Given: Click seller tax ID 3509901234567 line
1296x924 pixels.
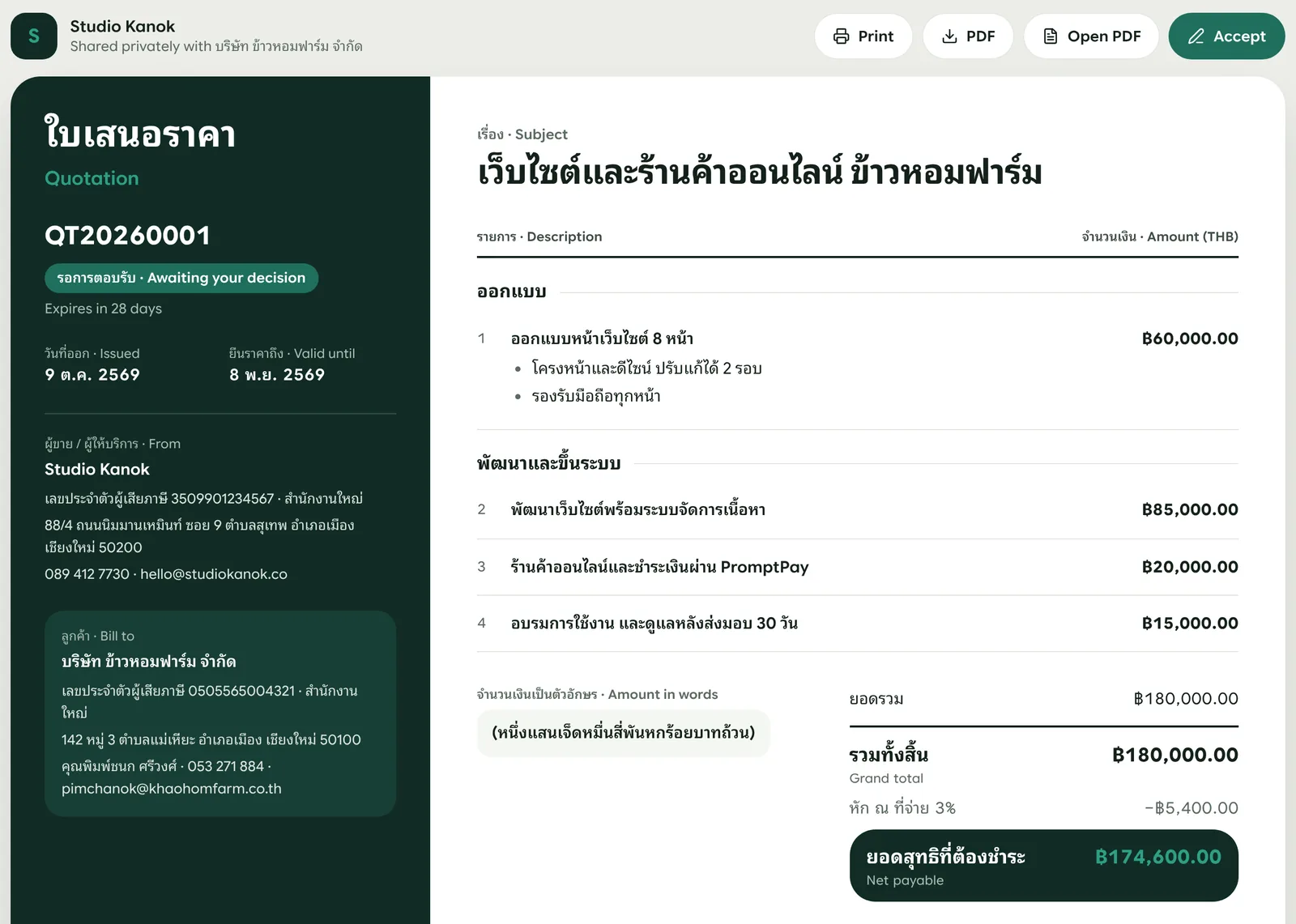Looking at the screenshot, I should click(x=203, y=499).
